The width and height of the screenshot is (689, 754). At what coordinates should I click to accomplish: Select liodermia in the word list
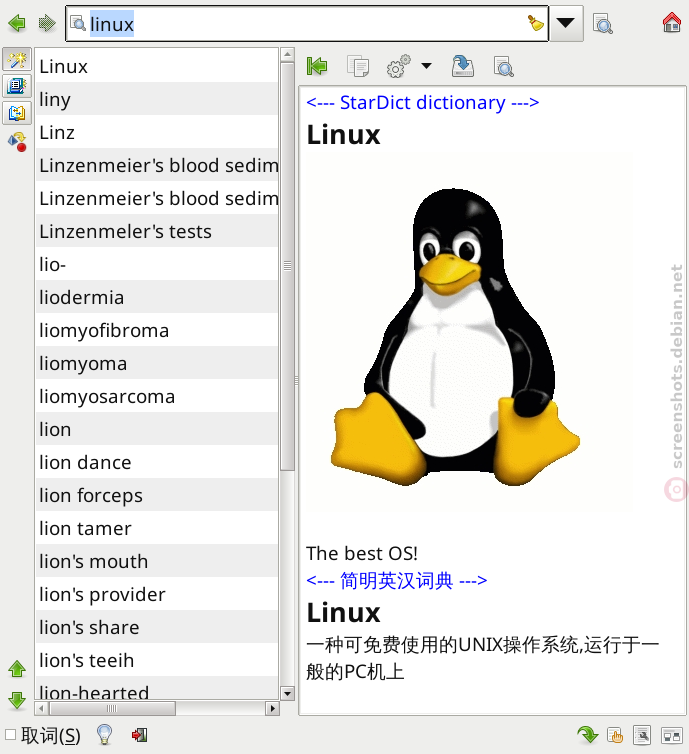157,297
